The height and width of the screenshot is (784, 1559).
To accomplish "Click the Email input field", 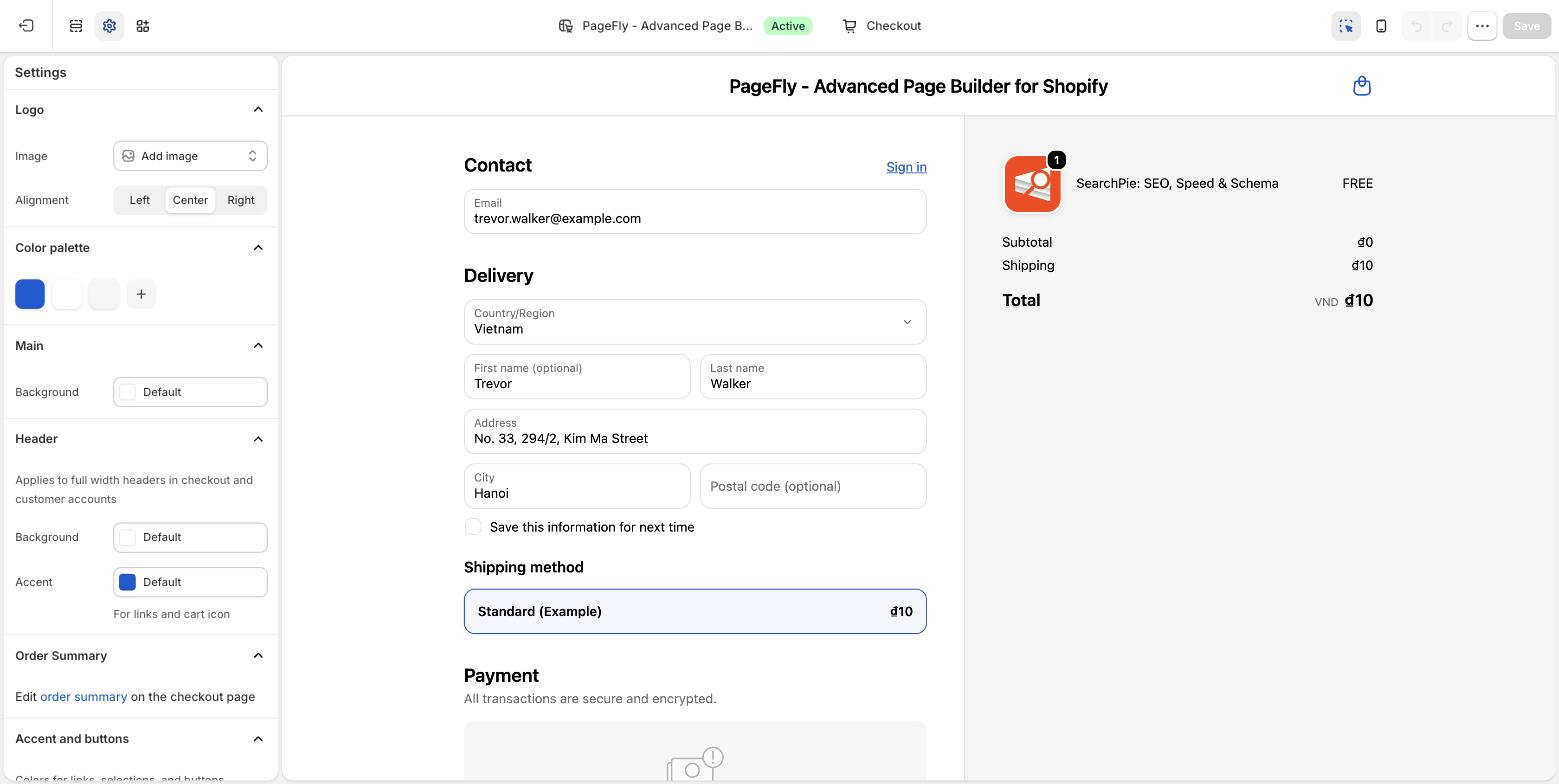I will point(695,212).
